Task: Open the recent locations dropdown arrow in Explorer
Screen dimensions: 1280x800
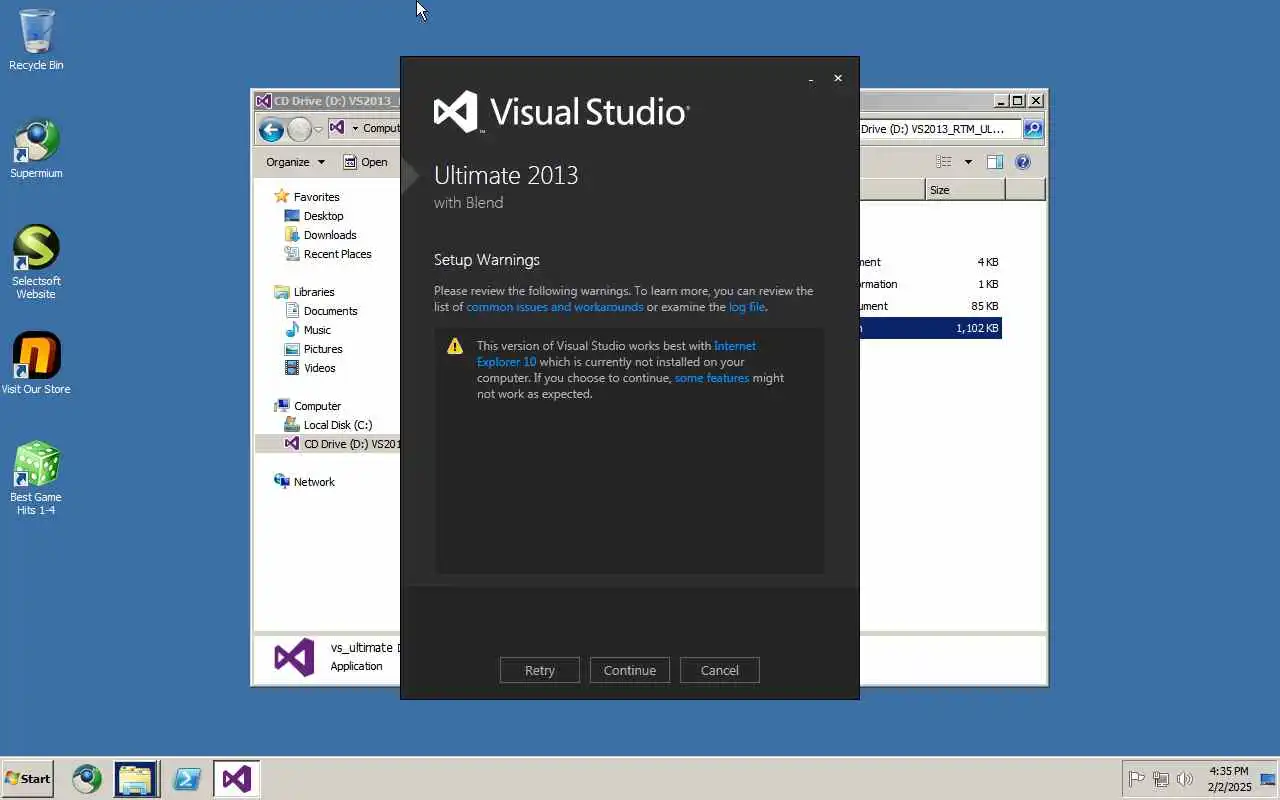Action: (319, 129)
